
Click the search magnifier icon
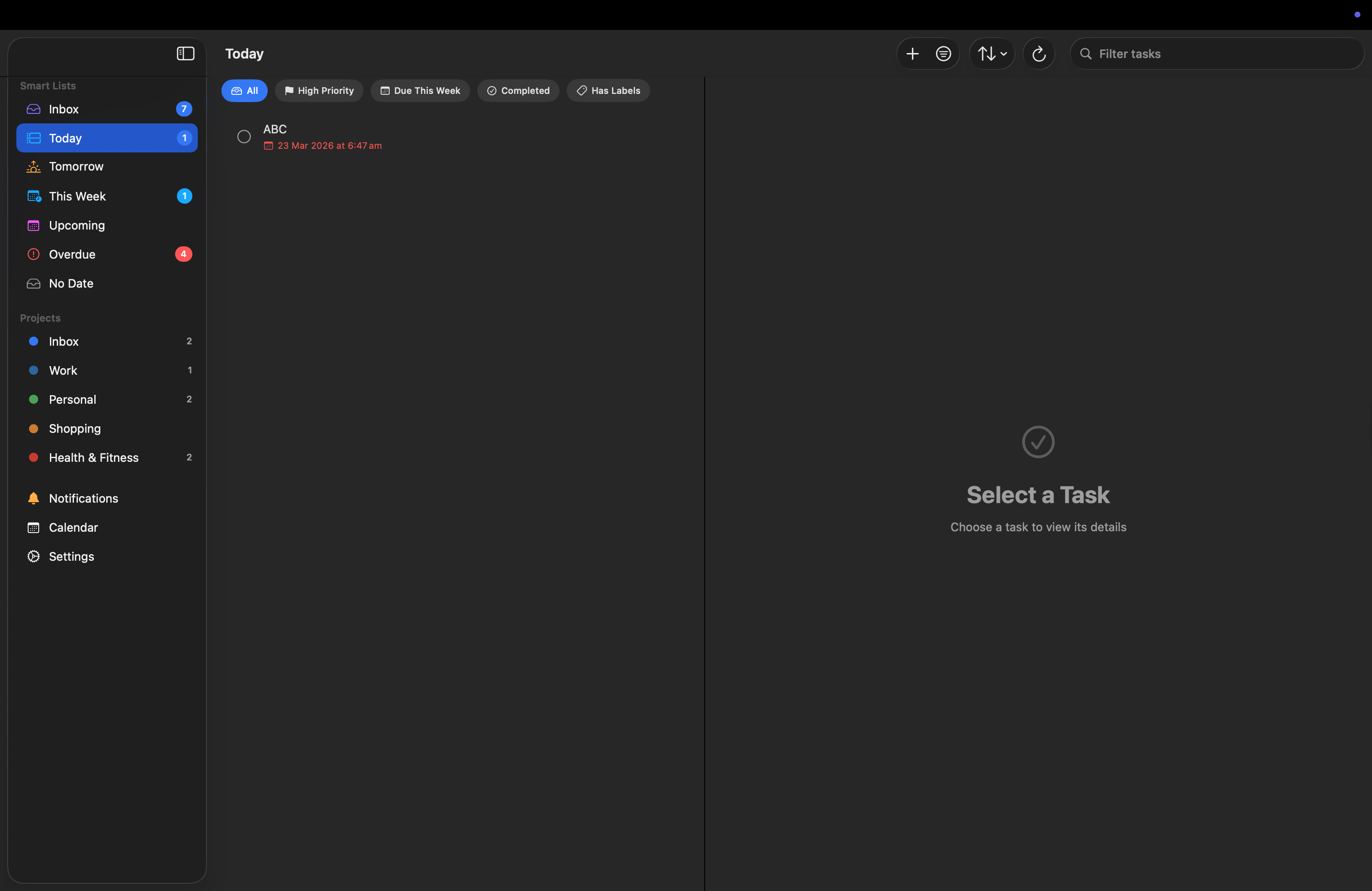(x=1086, y=54)
